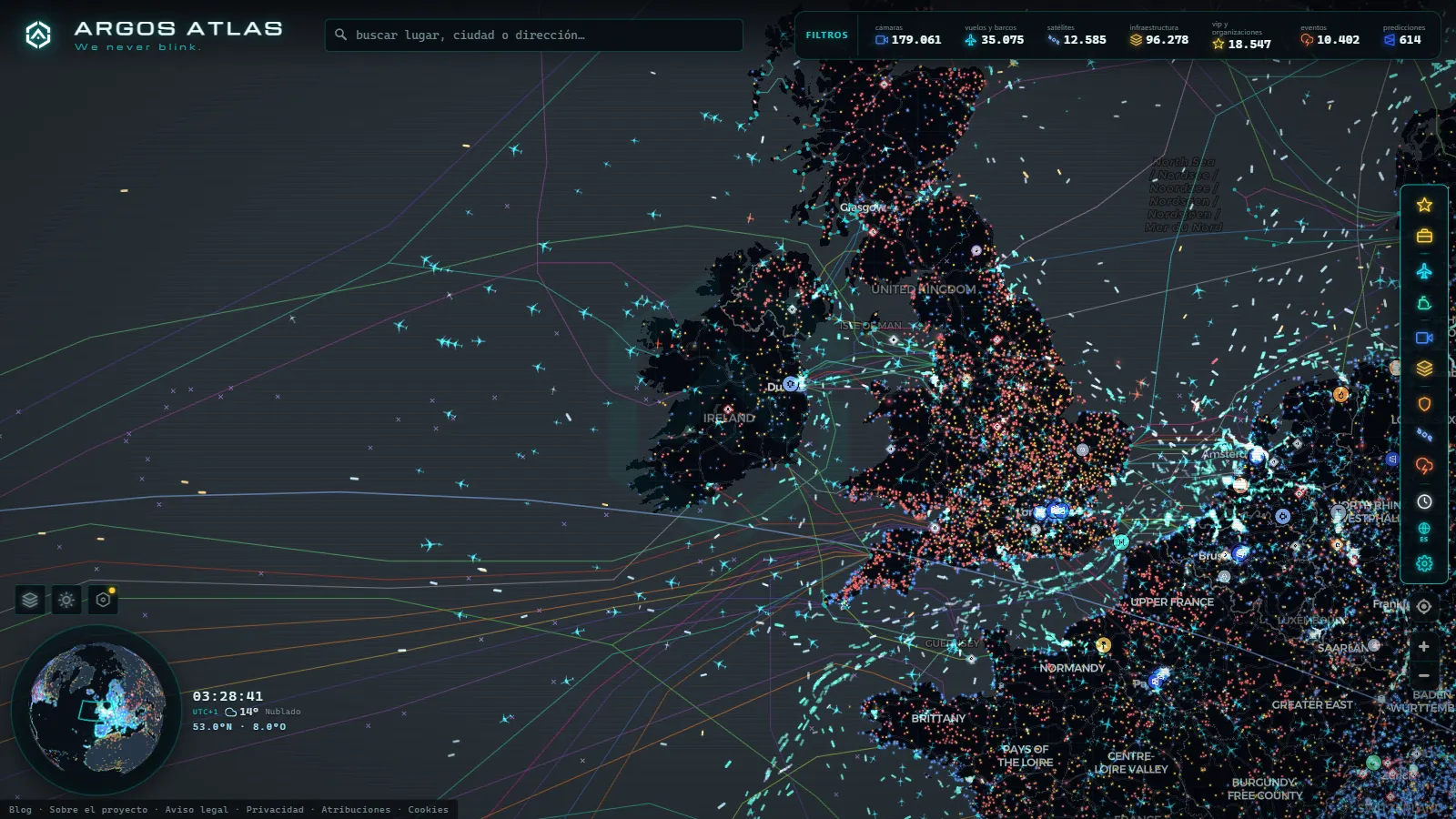The height and width of the screenshot is (819, 1456).
Task: Toggle the predicciones filter showing 614
Action: tap(1404, 35)
